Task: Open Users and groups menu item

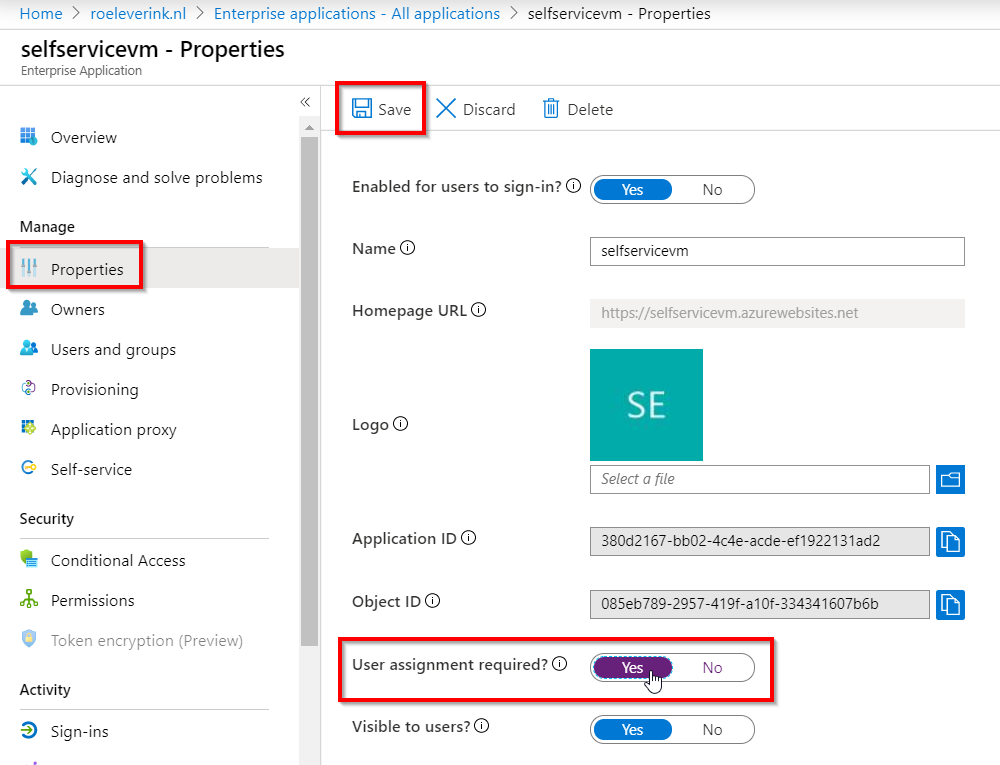Action: coord(113,349)
